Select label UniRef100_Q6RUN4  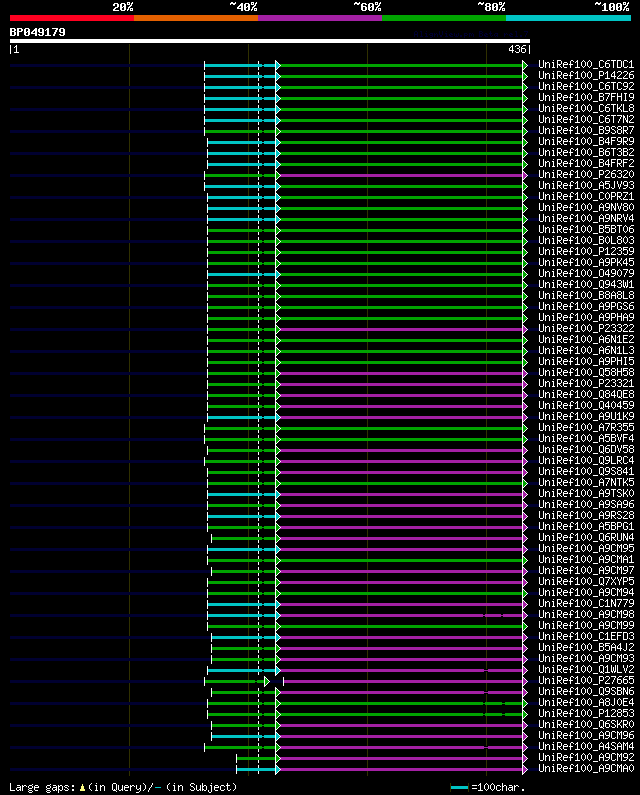[x=586, y=537]
